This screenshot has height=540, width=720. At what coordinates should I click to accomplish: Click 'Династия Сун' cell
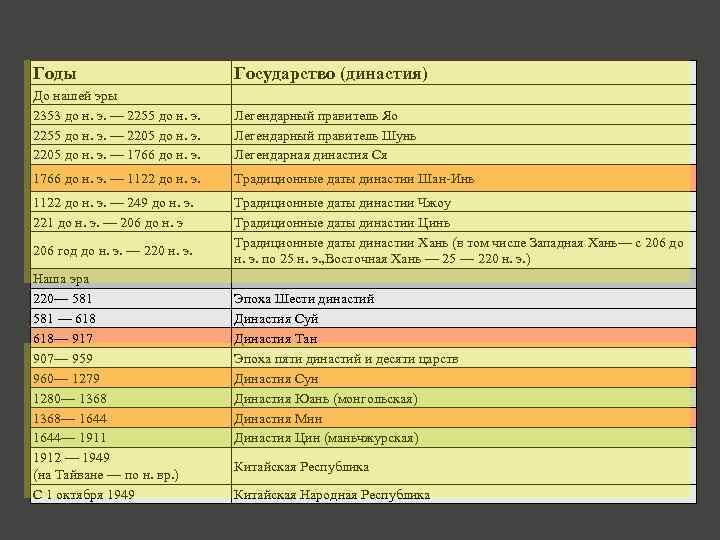(x=464, y=378)
